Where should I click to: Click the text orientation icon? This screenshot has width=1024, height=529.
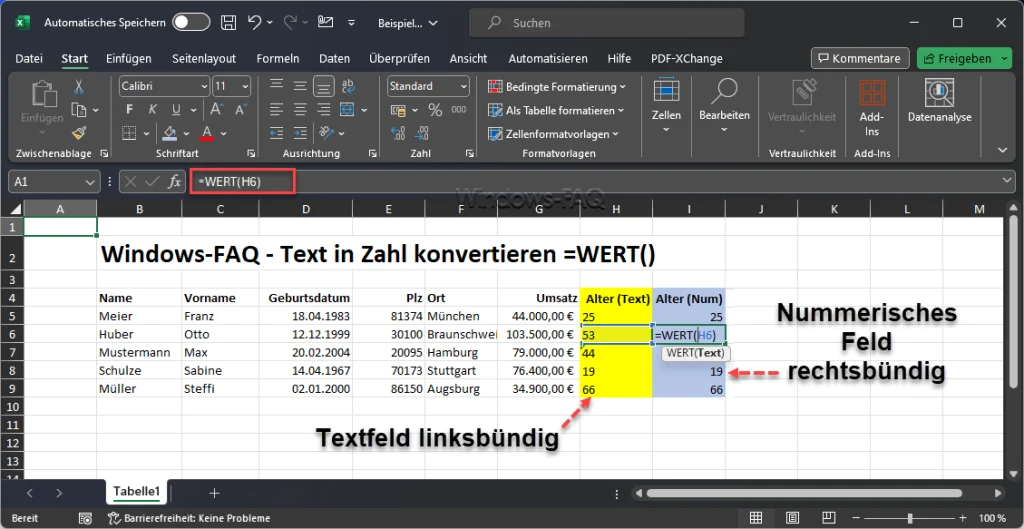point(325,133)
